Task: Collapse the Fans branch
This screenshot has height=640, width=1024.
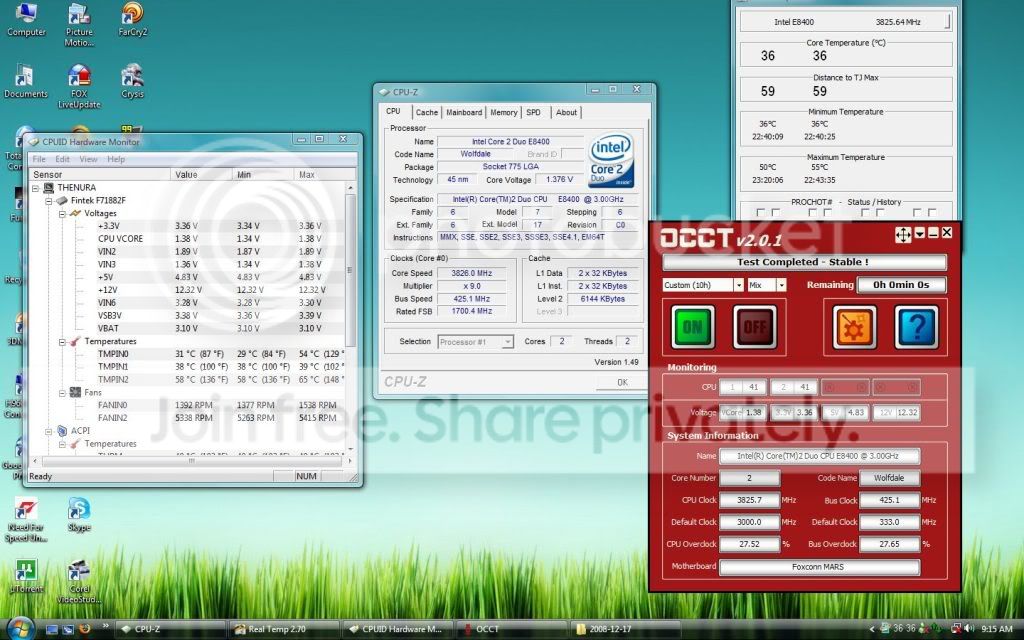Action: 62,393
